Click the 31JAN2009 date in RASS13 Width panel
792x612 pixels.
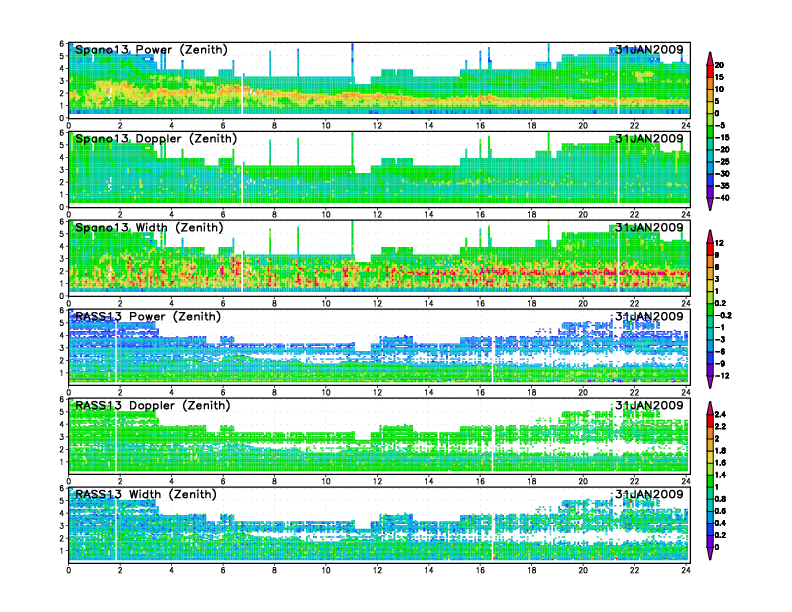pyautogui.click(x=649, y=494)
